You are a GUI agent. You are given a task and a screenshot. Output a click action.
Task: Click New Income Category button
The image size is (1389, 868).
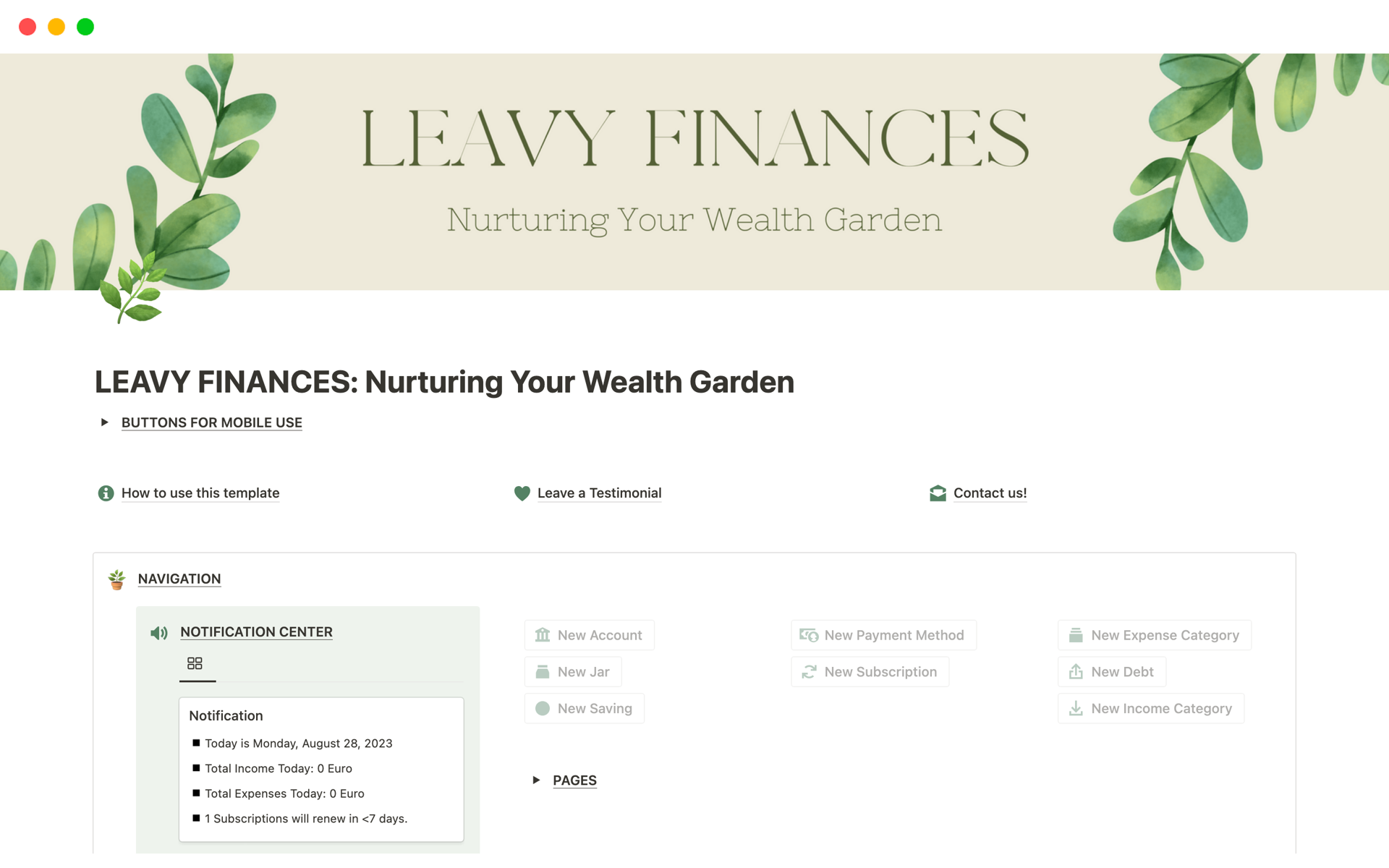[x=1150, y=709]
